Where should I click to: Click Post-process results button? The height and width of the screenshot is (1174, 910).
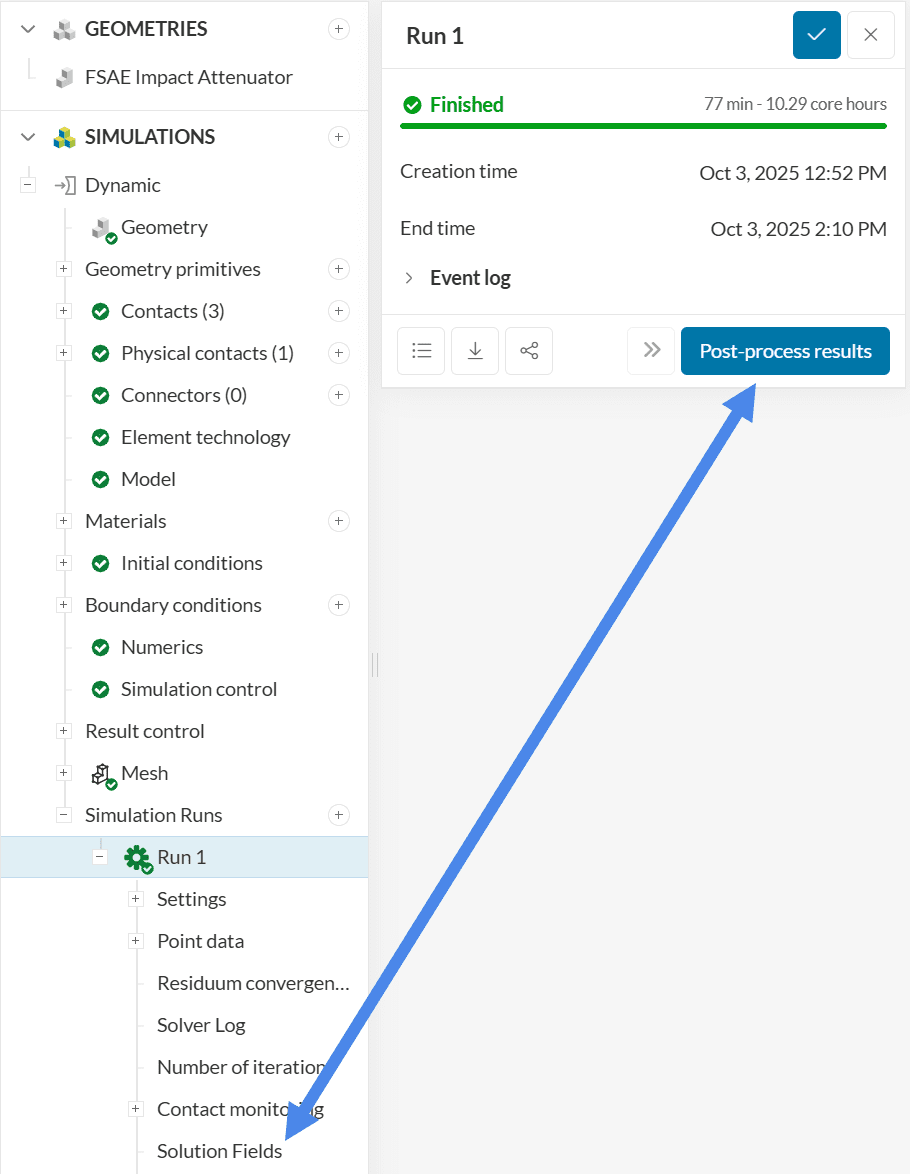785,351
